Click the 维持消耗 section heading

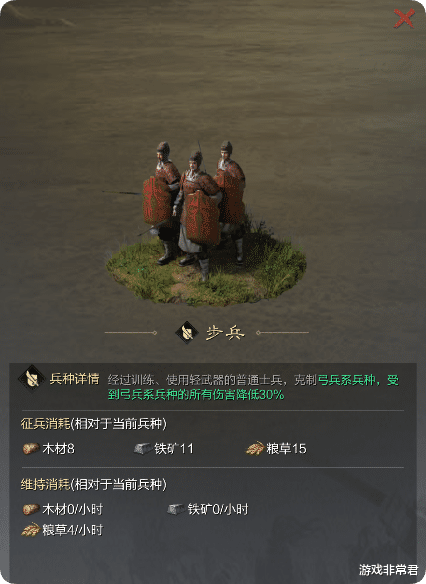(45, 485)
